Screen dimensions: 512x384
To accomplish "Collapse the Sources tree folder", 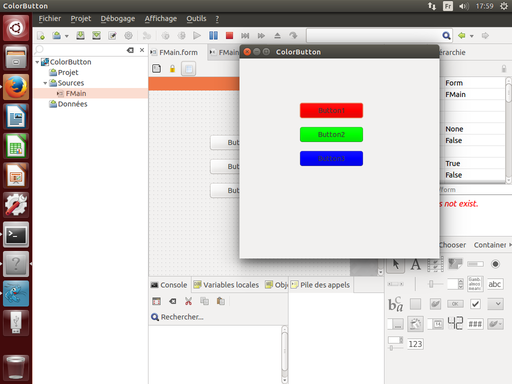I will 45,83.
